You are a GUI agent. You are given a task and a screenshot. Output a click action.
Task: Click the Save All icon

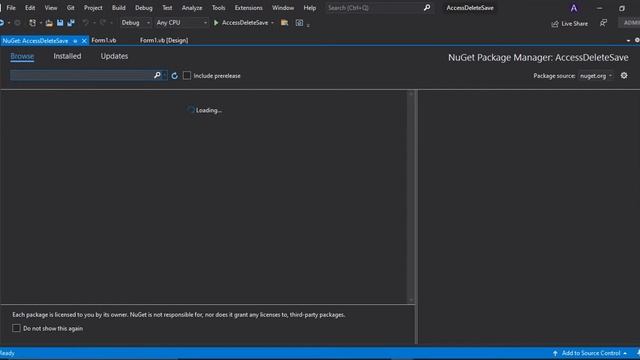click(71, 23)
